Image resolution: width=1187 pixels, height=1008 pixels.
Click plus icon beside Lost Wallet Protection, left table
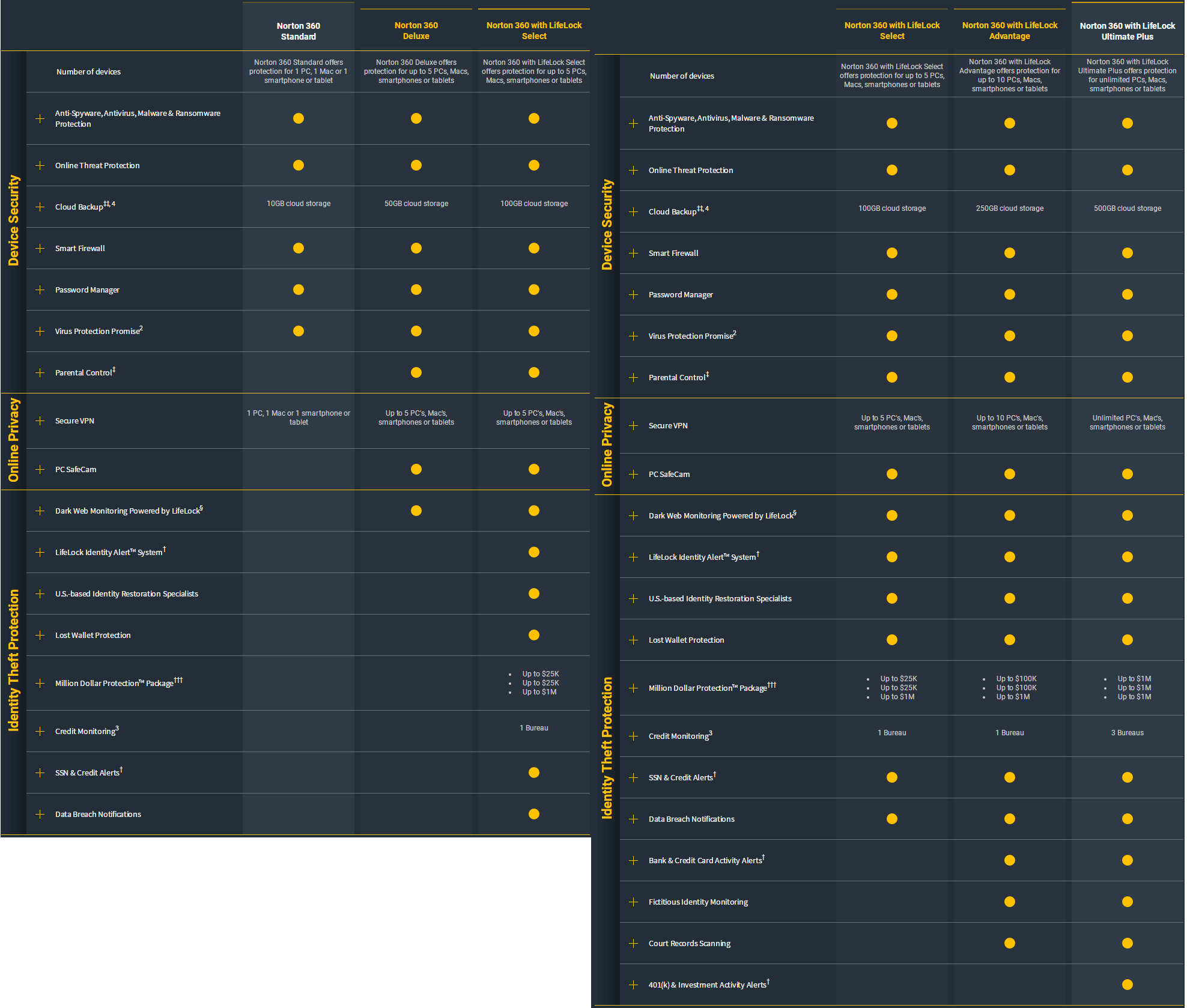40,635
